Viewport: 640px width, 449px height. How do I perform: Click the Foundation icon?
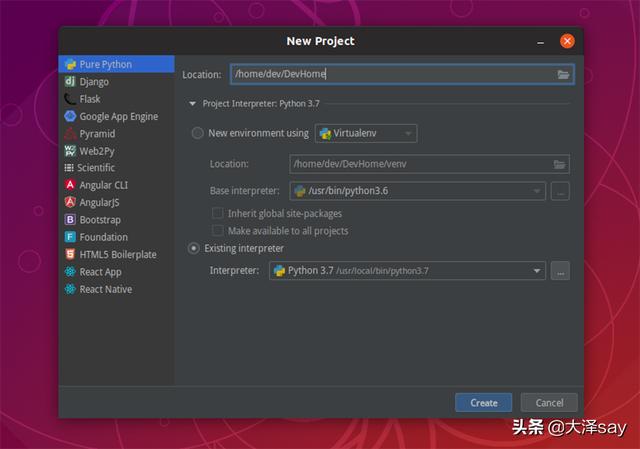pos(70,237)
